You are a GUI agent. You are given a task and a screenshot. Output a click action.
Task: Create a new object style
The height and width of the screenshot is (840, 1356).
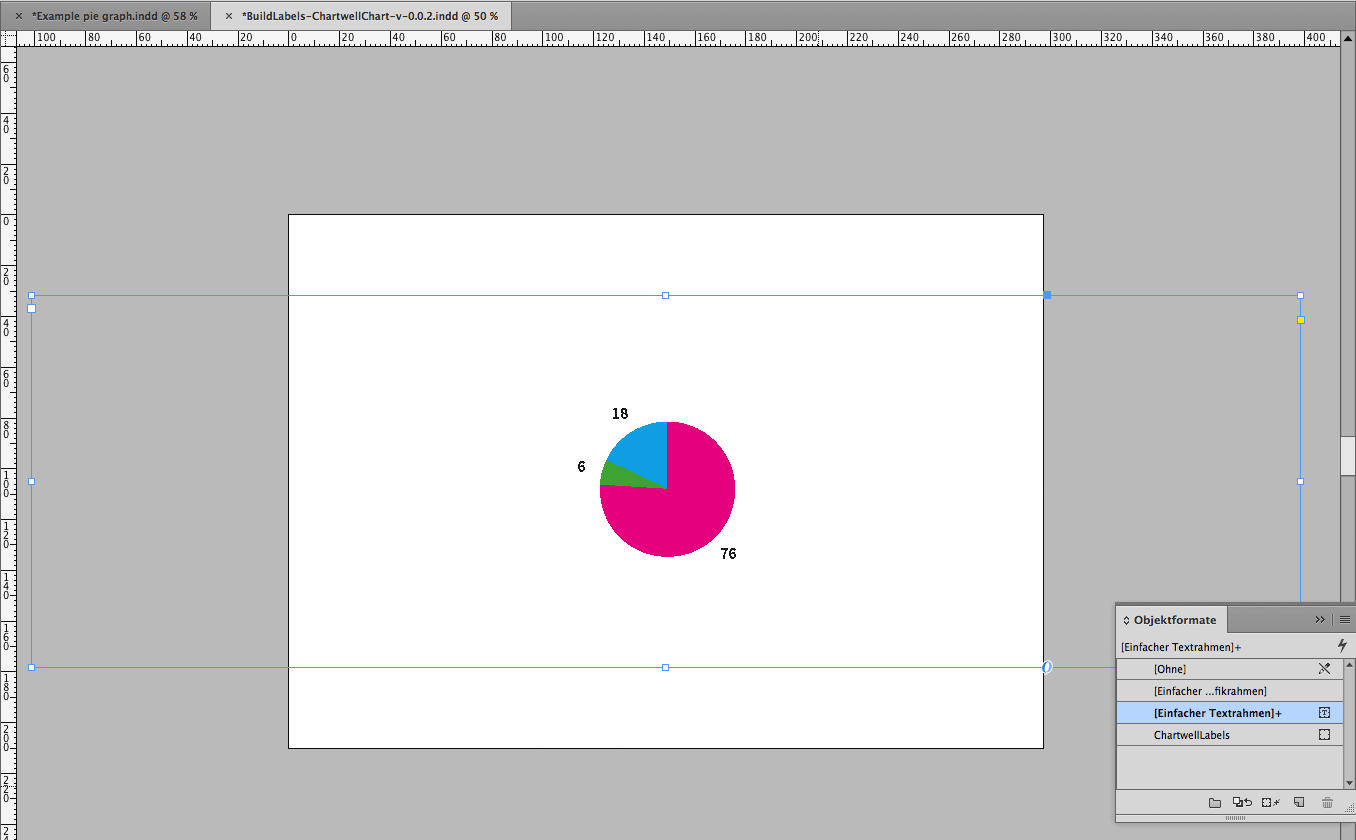click(x=1299, y=803)
